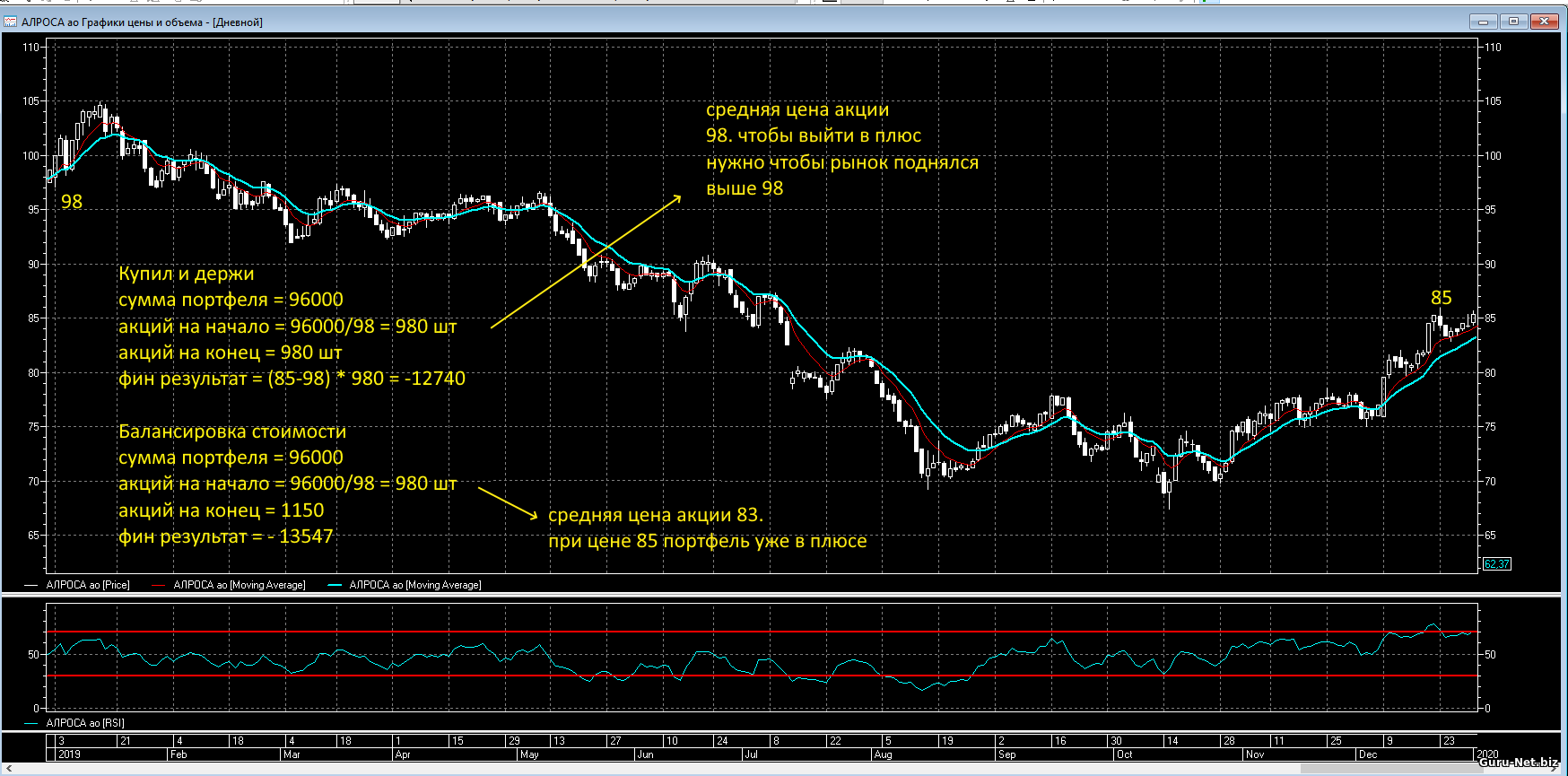Restore down the АЛРОСА chart window
Viewport: 1568px width, 776px height.
click(x=1513, y=22)
